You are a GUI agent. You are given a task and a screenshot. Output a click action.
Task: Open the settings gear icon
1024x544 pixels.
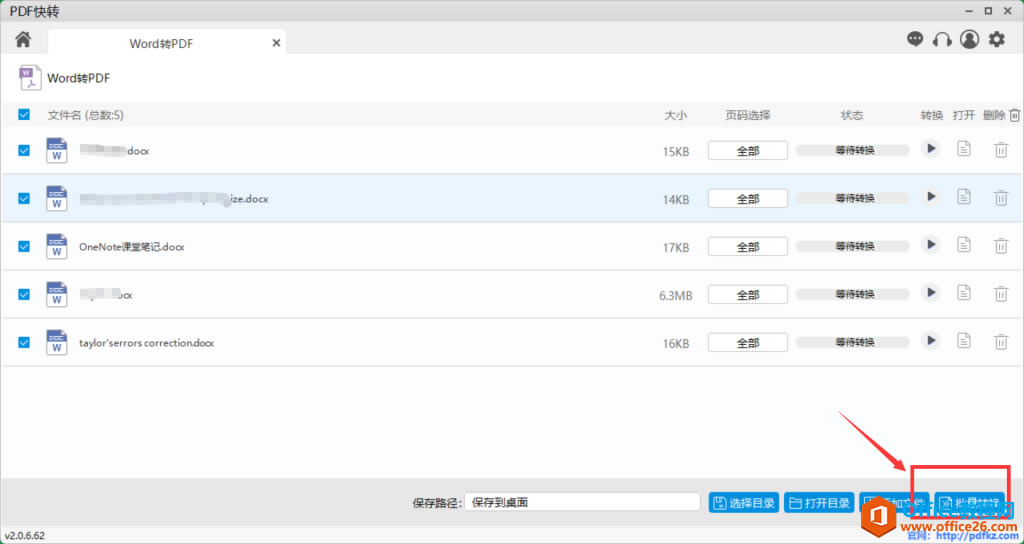click(997, 39)
